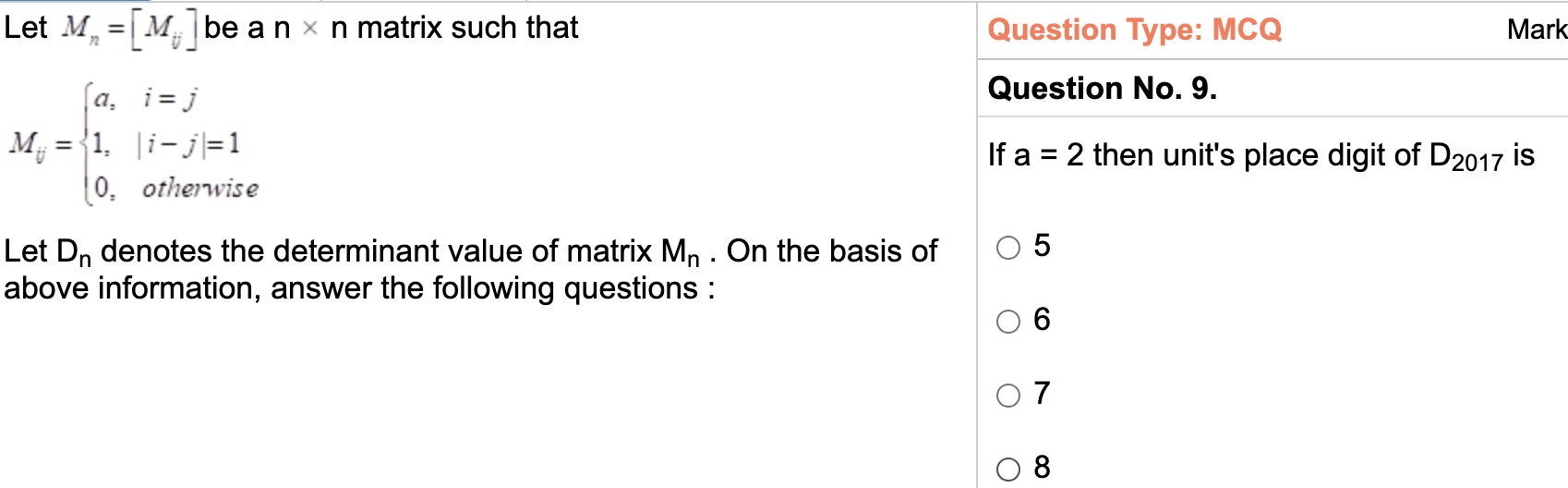Screen dimensions: 1568x488
Task: Click the vertical divider between passage and question
Action: 977,244
